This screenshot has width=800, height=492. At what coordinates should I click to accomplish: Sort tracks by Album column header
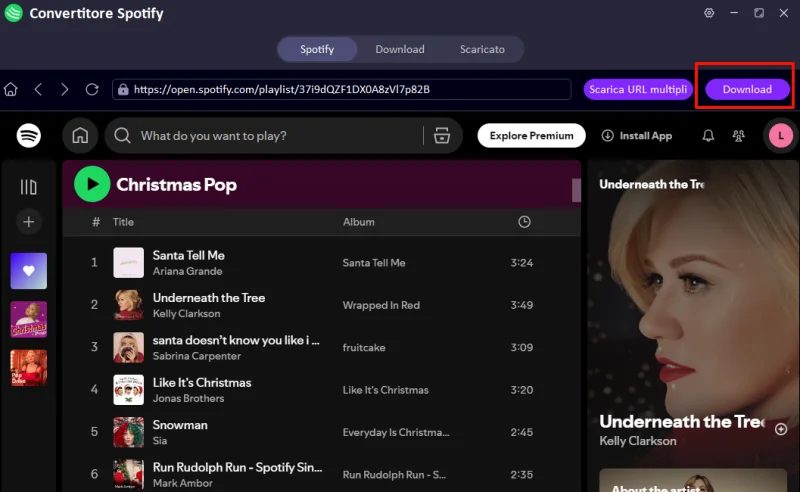(359, 222)
